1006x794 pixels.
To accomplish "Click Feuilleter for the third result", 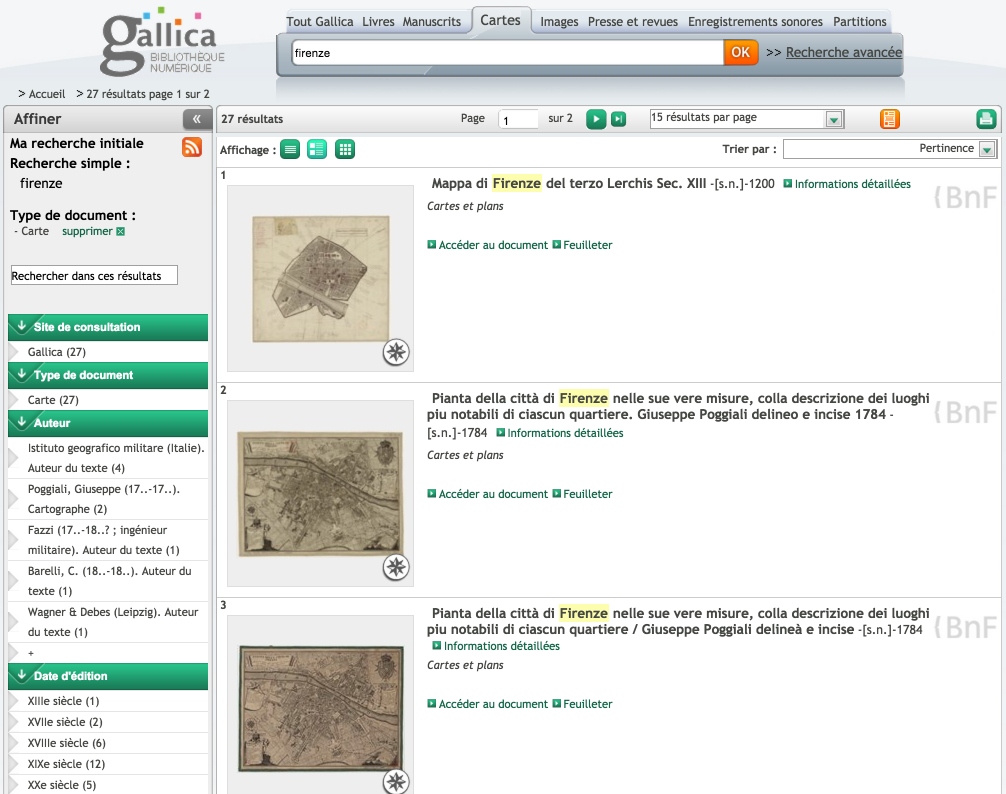I will pyautogui.click(x=583, y=704).
